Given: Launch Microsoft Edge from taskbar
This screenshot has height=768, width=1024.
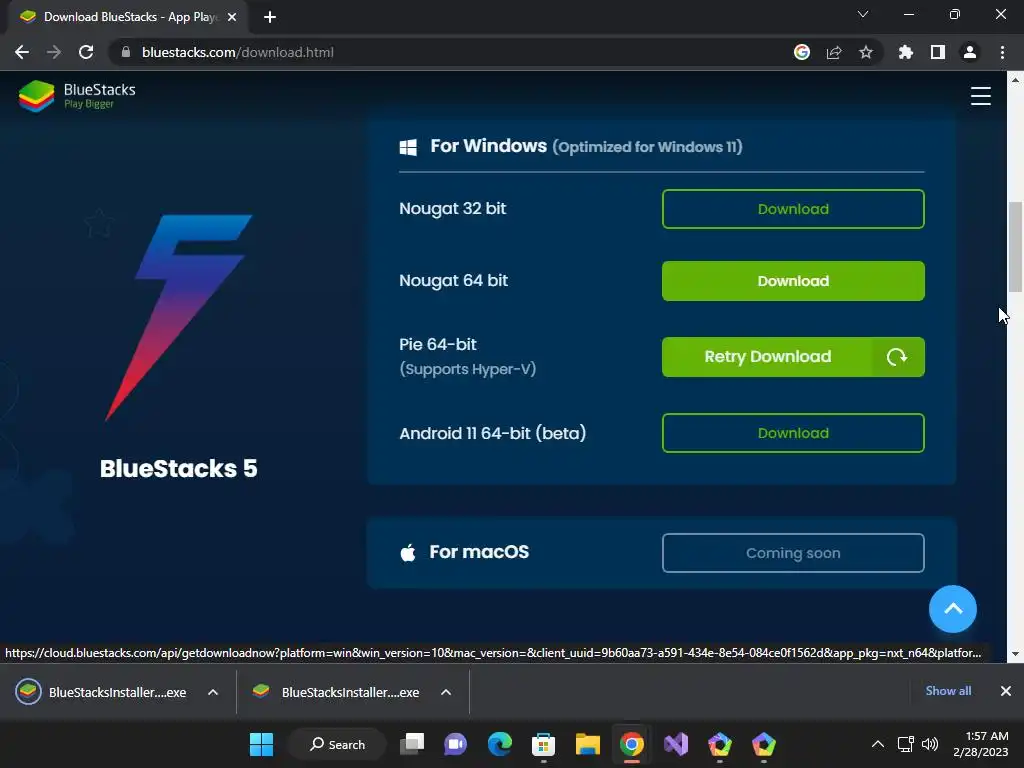Looking at the screenshot, I should [x=500, y=744].
